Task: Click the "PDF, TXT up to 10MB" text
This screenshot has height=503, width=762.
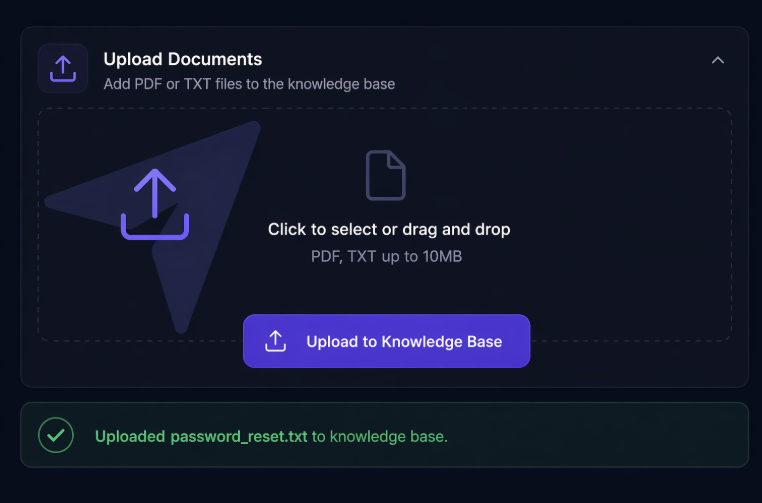Action: click(386, 256)
